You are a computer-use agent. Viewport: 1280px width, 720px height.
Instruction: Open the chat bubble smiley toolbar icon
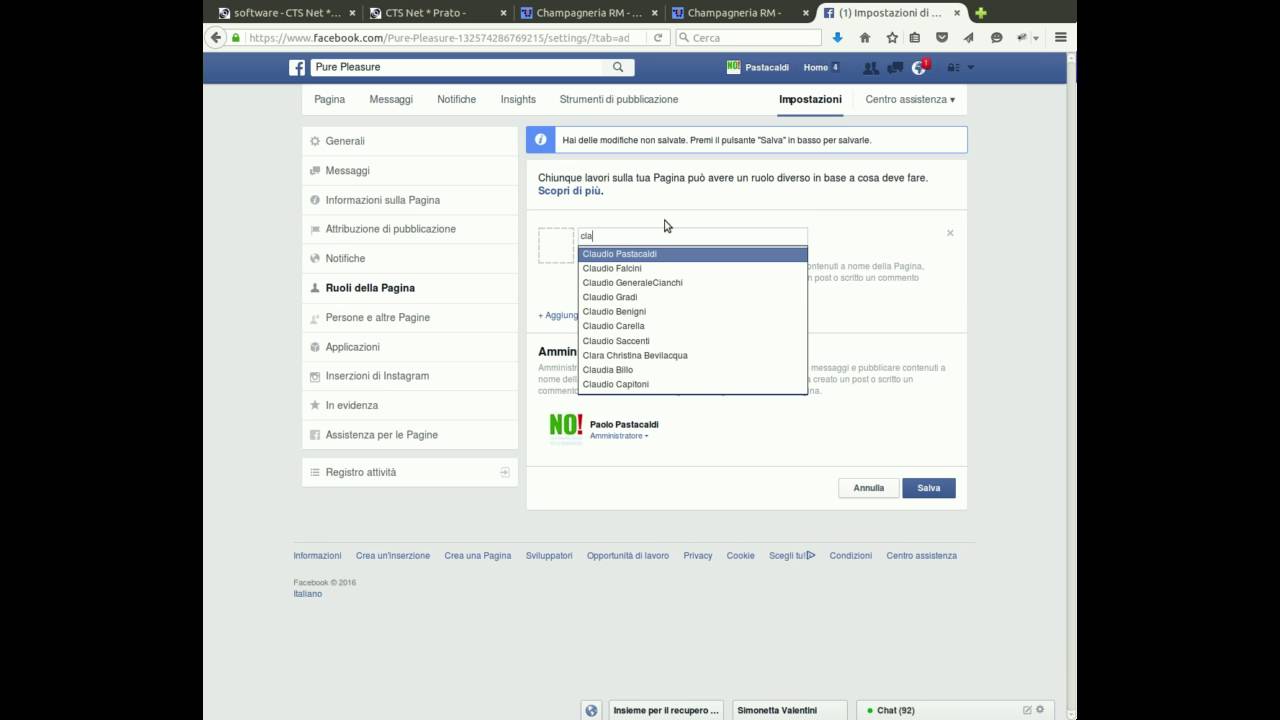996,38
